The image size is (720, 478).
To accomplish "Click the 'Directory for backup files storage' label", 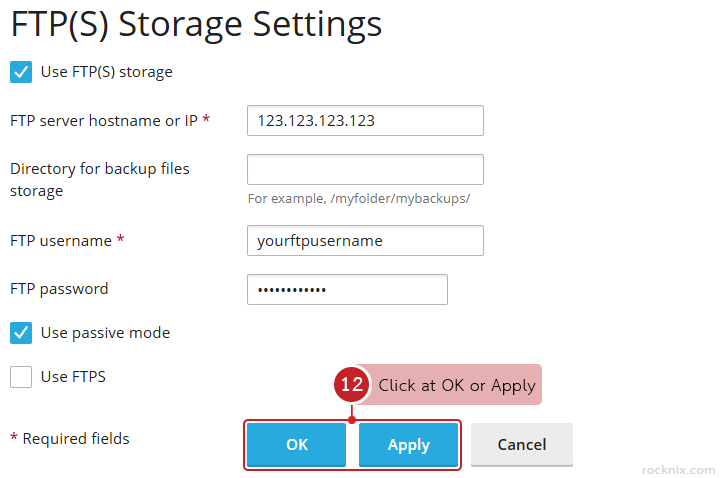I will 99,179.
